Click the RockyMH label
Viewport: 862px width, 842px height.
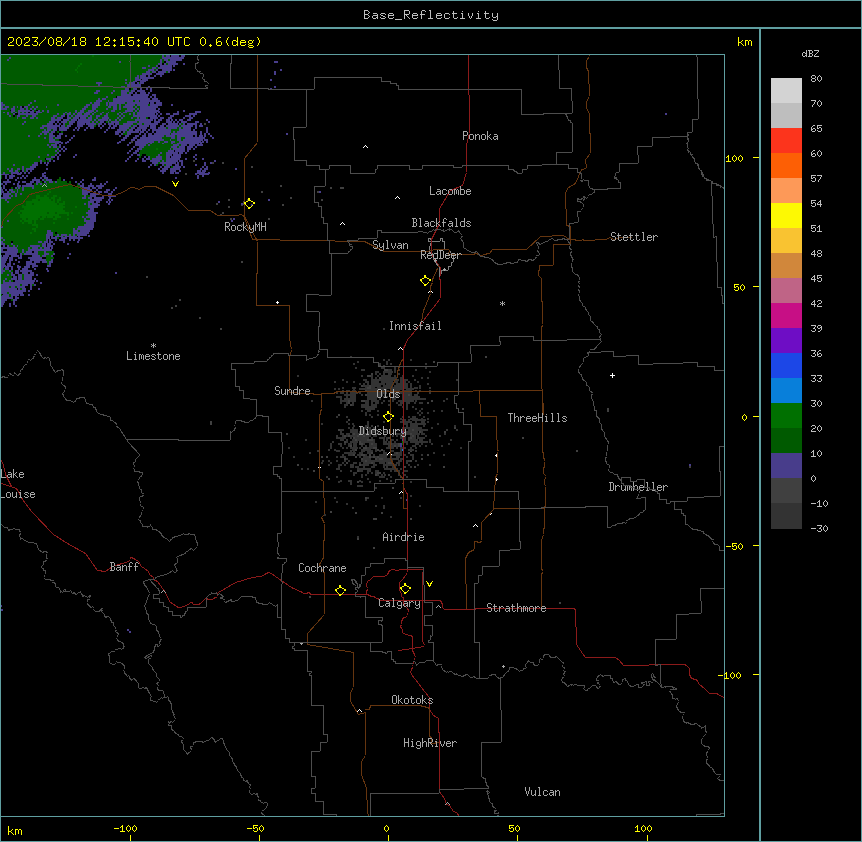tap(245, 227)
